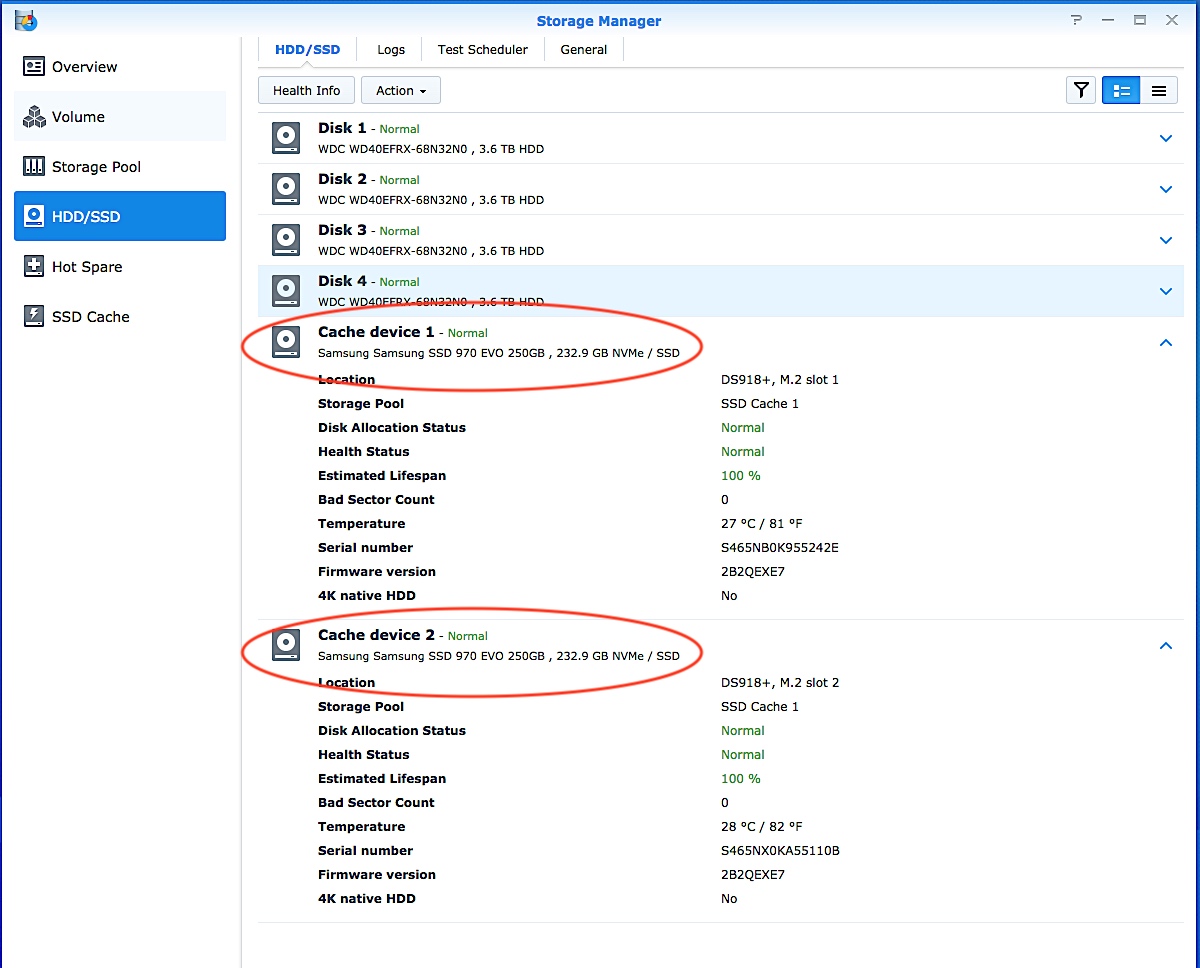
Task: Click the filter funnel icon
Action: pyautogui.click(x=1081, y=91)
